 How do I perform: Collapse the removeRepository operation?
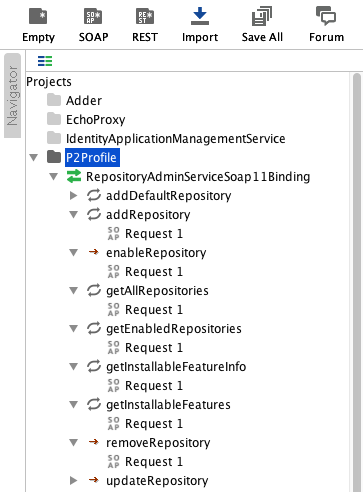[x=74, y=443]
